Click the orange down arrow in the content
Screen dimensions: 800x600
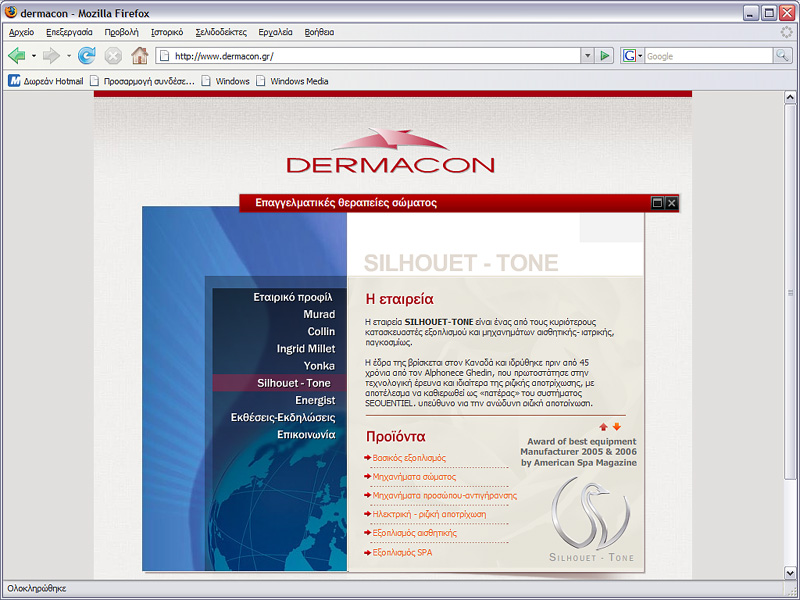[x=616, y=427]
